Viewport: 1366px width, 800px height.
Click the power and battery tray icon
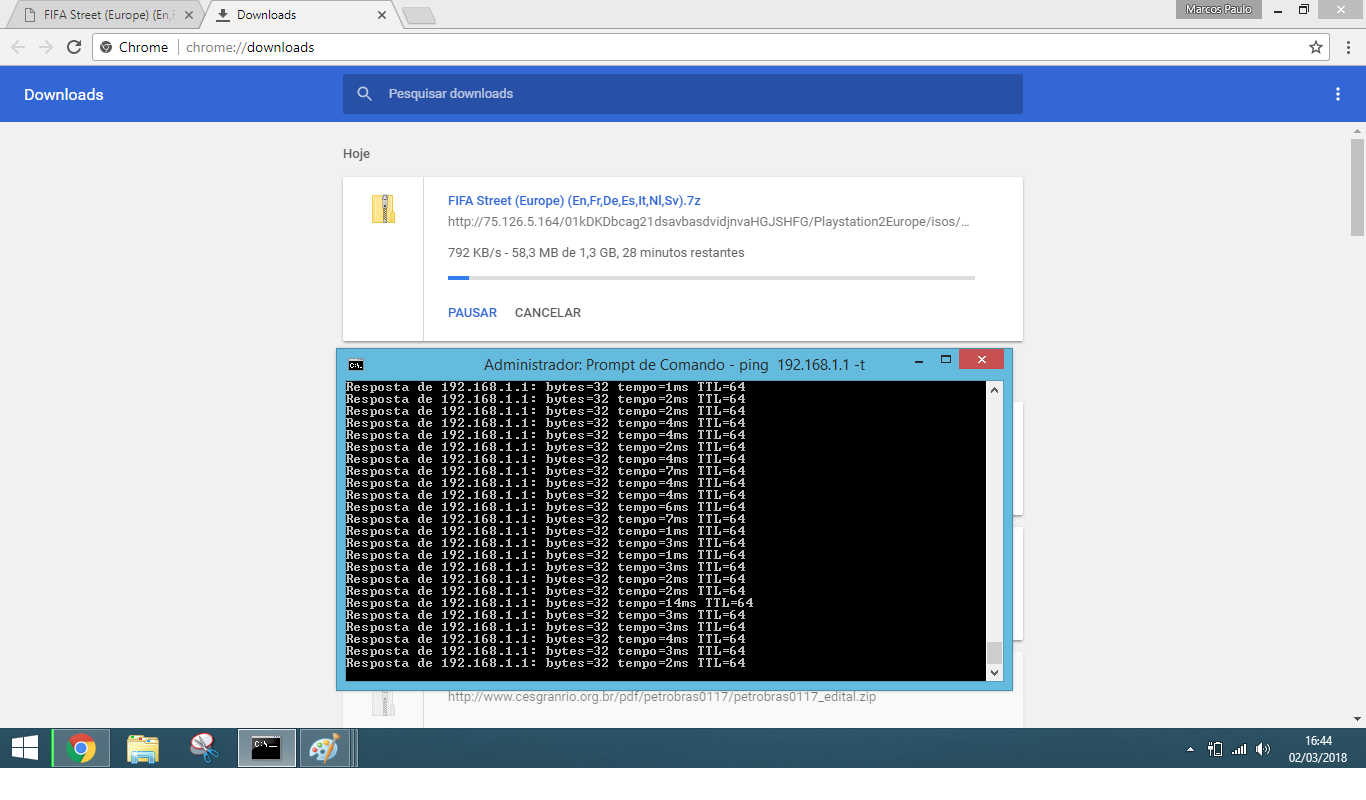[1216, 748]
